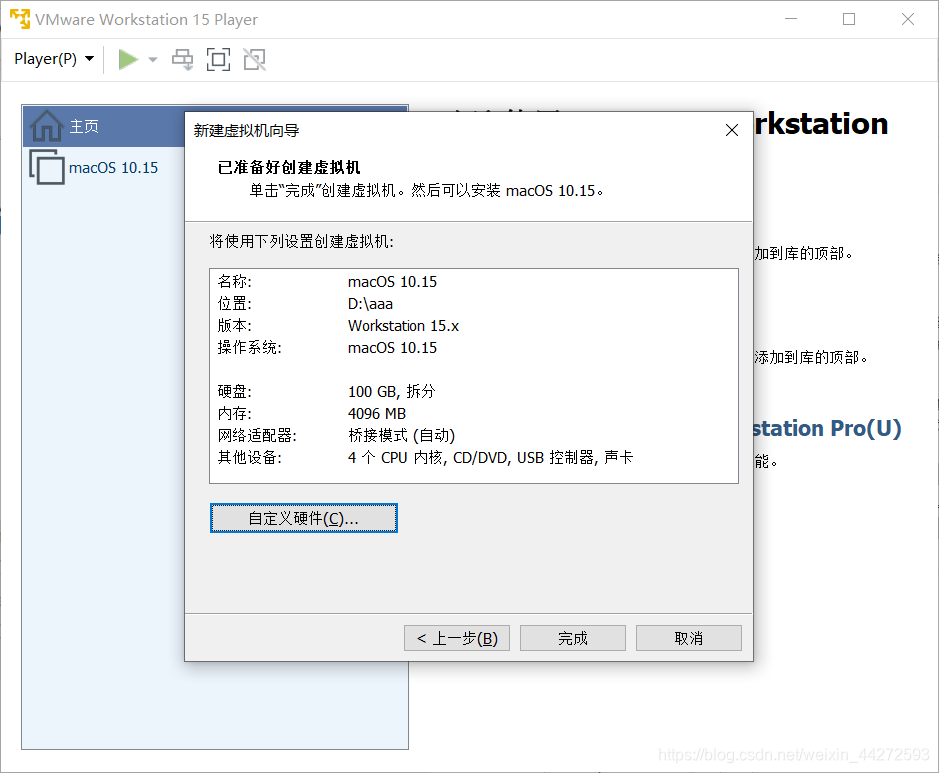Viewport: 939px width, 773px height.
Task: Minimize the VMware Workstation Player window
Action: 790,19
